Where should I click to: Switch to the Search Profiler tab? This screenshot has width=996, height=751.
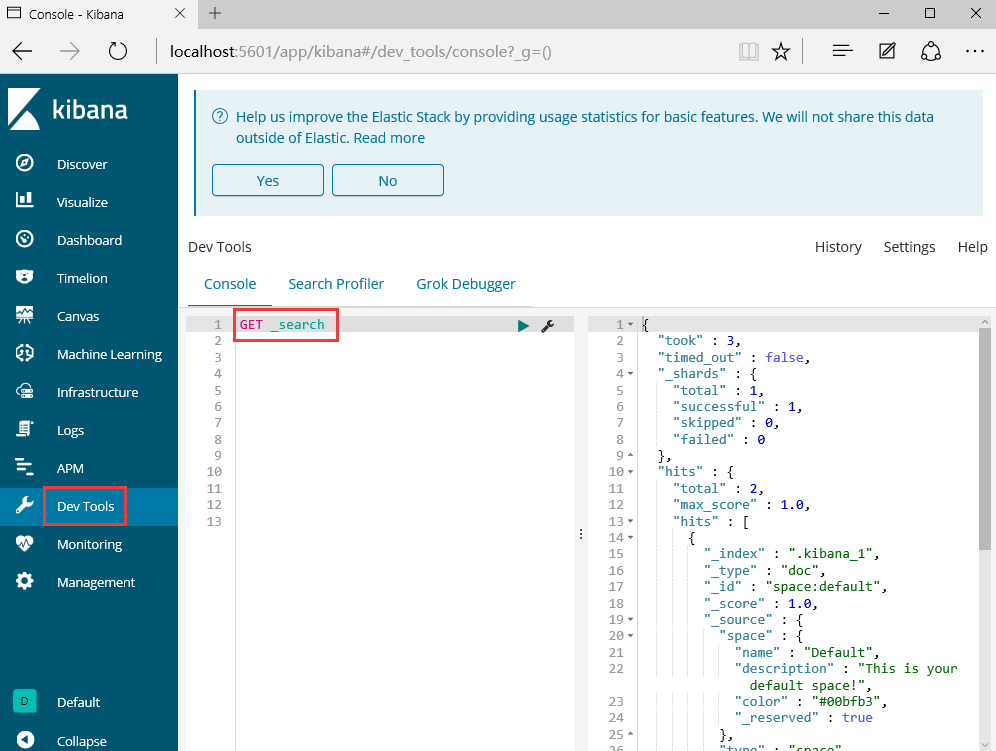pos(336,284)
